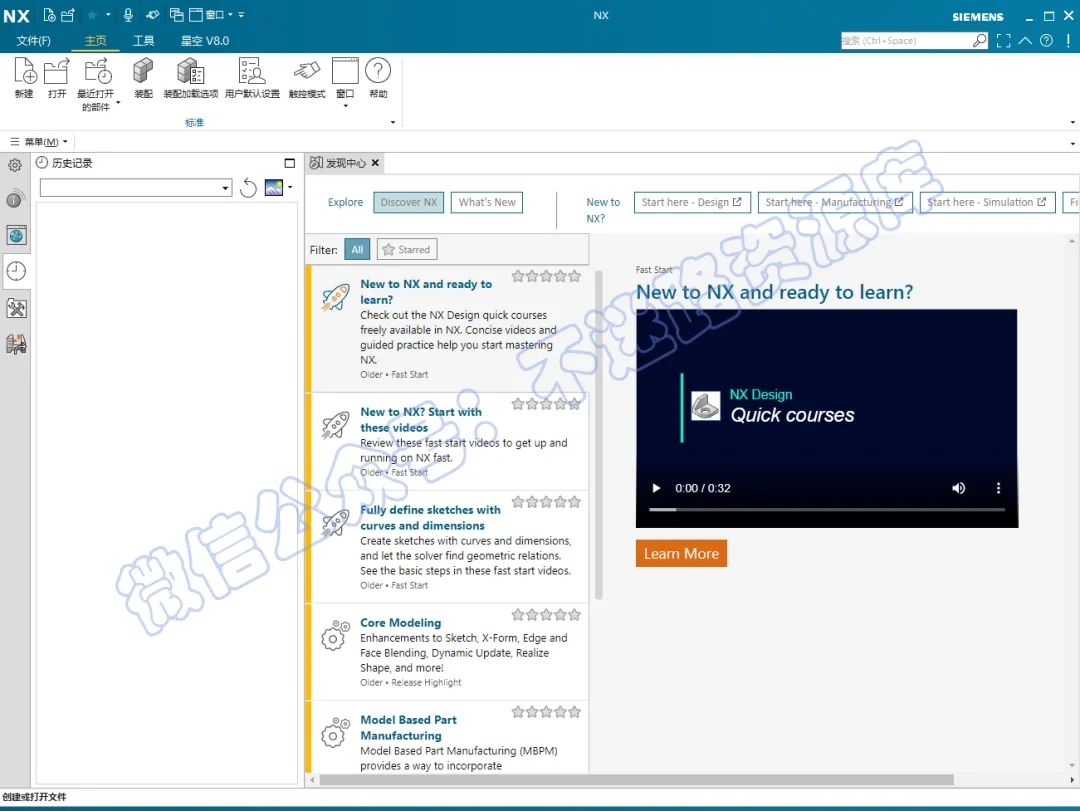Rate 'New to NX? Start with these videos' stars
1080x811 pixels.
[546, 404]
